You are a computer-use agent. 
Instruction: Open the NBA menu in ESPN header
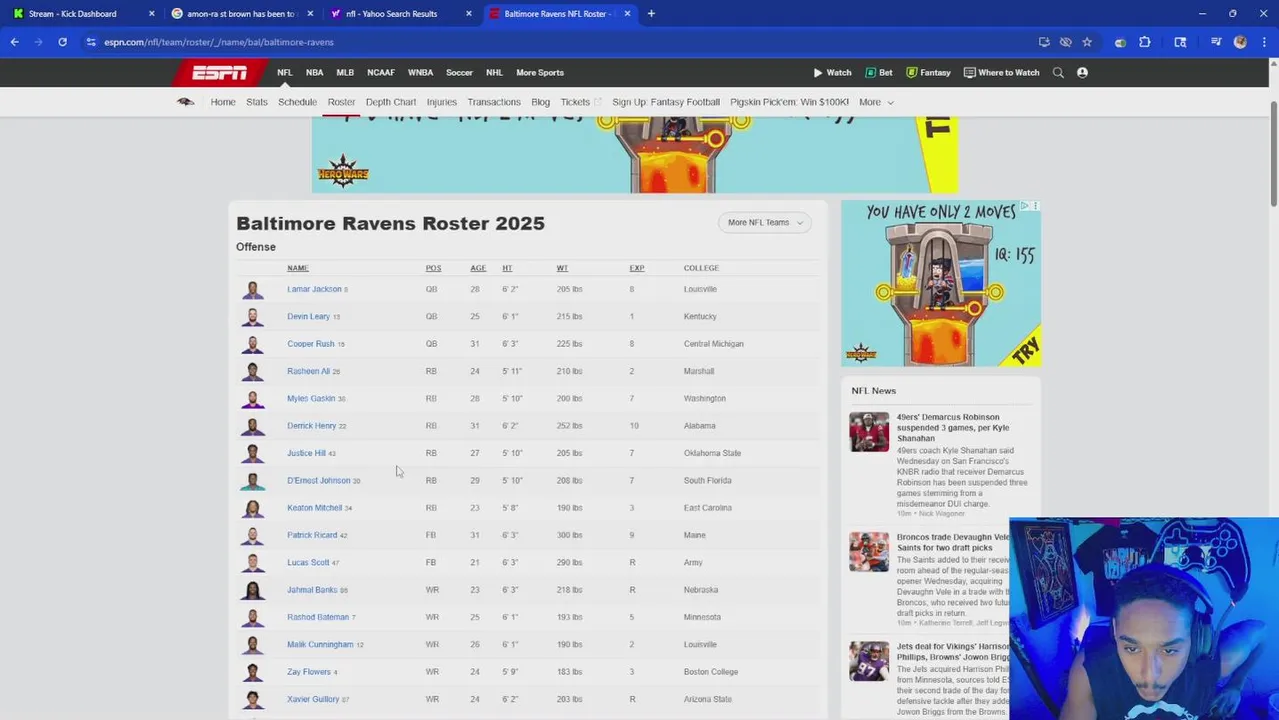314,72
